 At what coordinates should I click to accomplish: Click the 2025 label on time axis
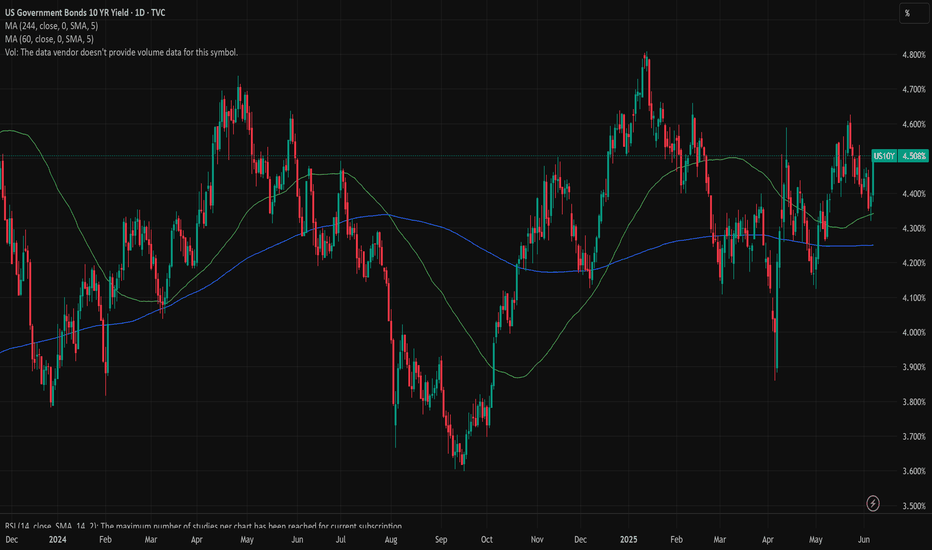point(628,540)
